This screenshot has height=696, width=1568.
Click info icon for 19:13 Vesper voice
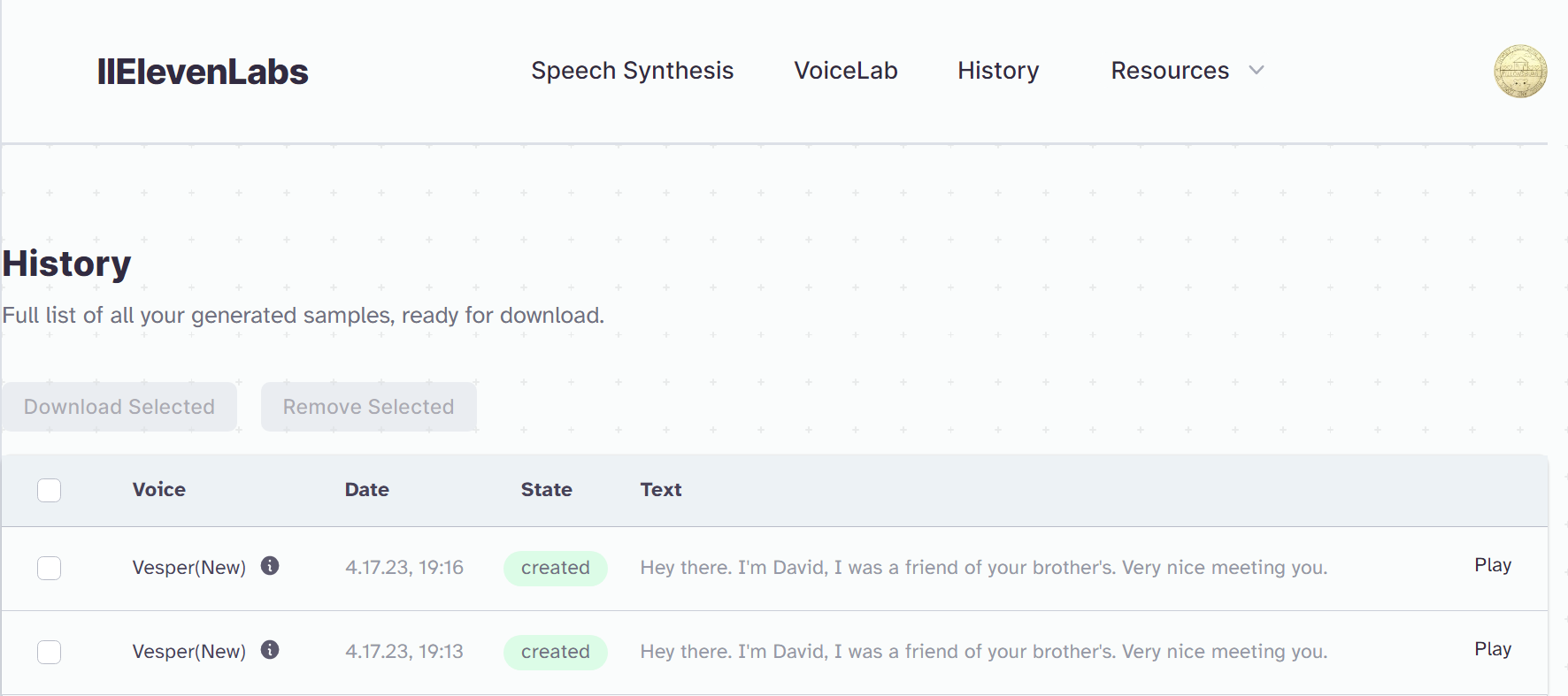coord(270,650)
